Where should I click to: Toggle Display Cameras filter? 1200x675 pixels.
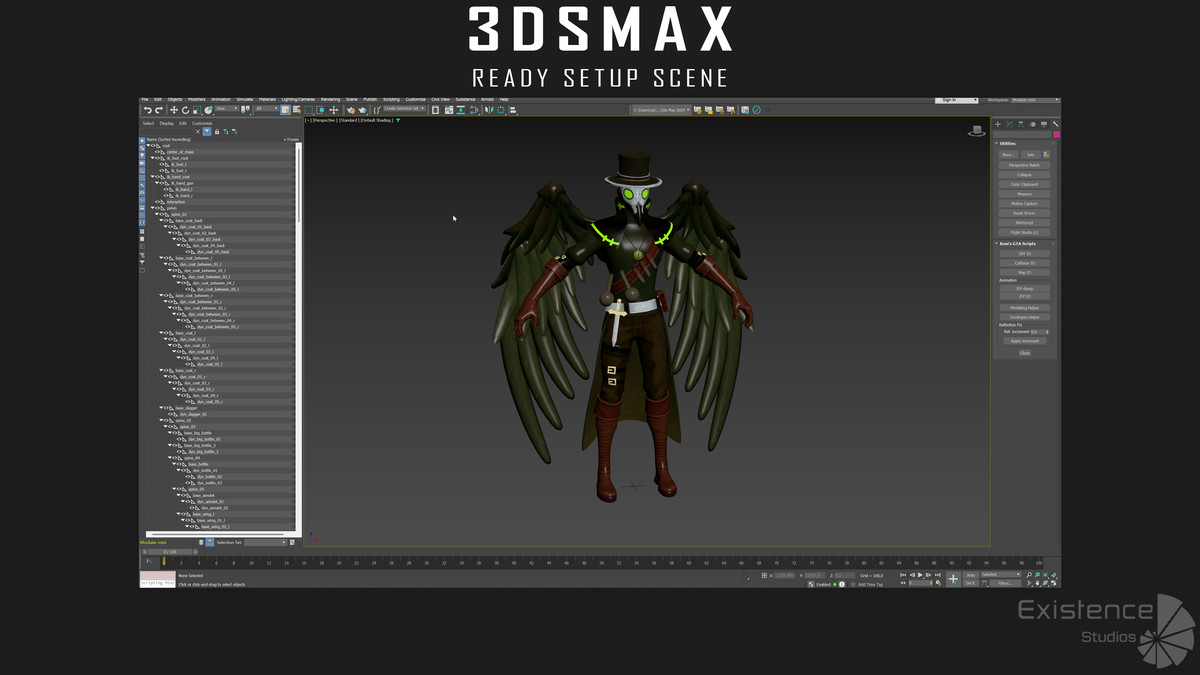pos(142,163)
